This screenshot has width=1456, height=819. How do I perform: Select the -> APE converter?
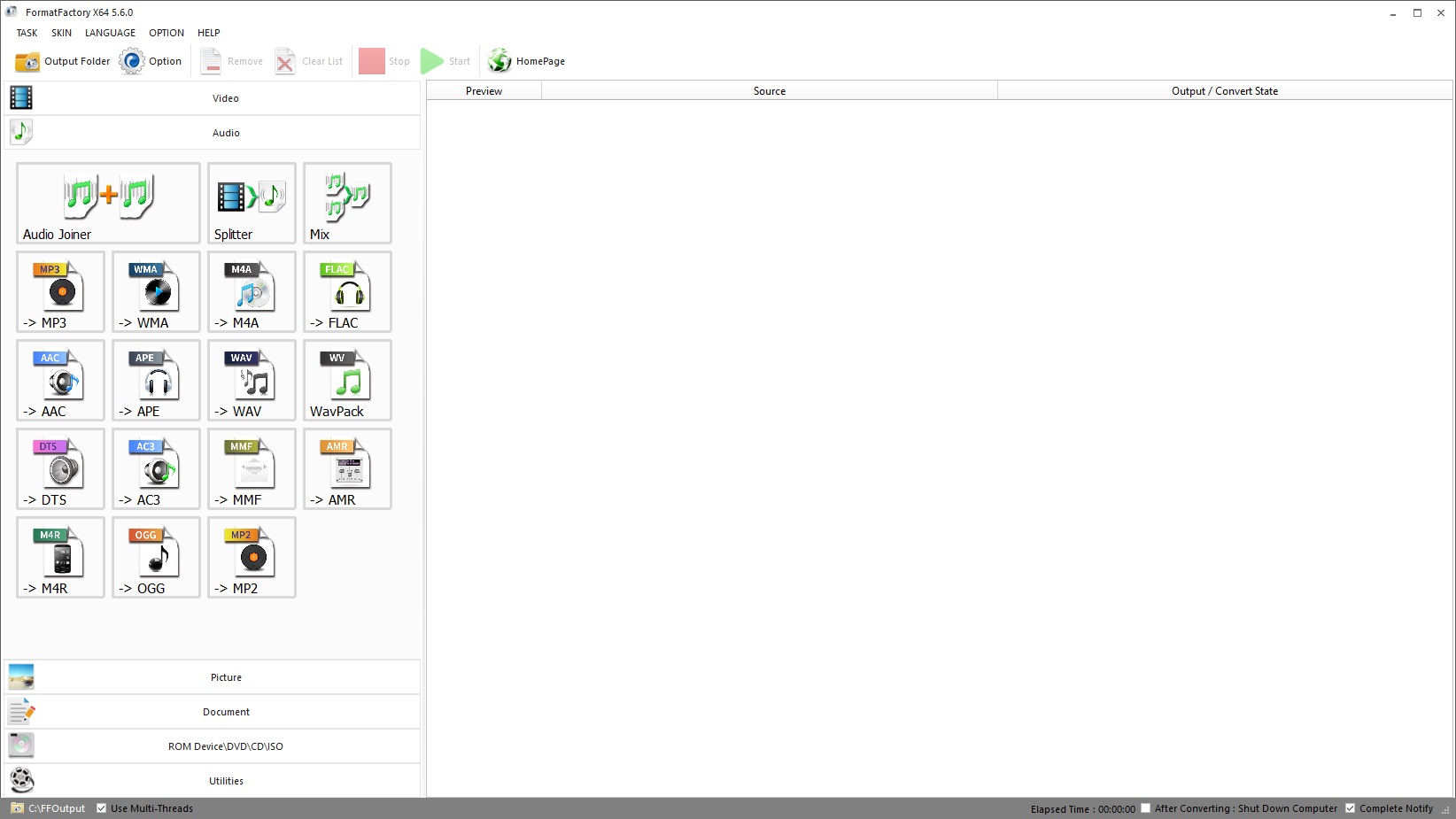[156, 380]
